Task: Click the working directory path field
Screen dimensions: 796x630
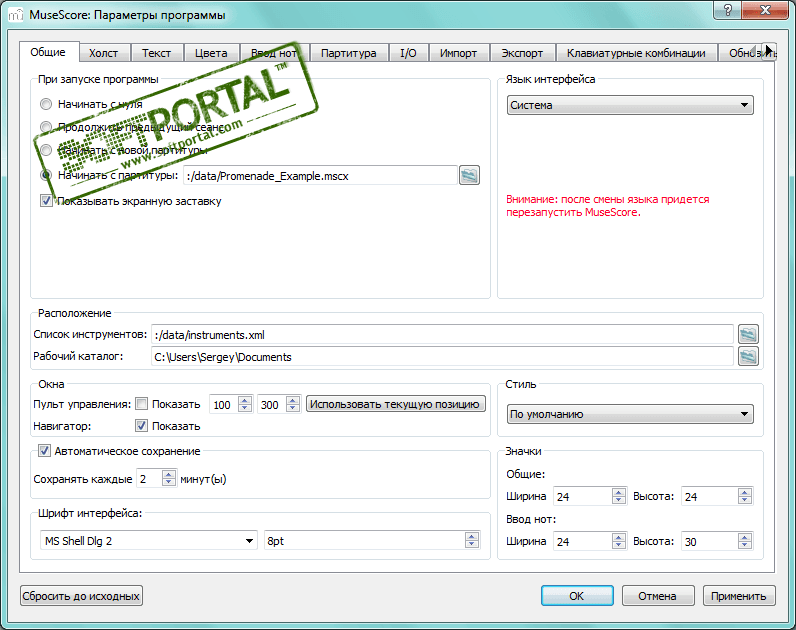Action: click(442, 356)
